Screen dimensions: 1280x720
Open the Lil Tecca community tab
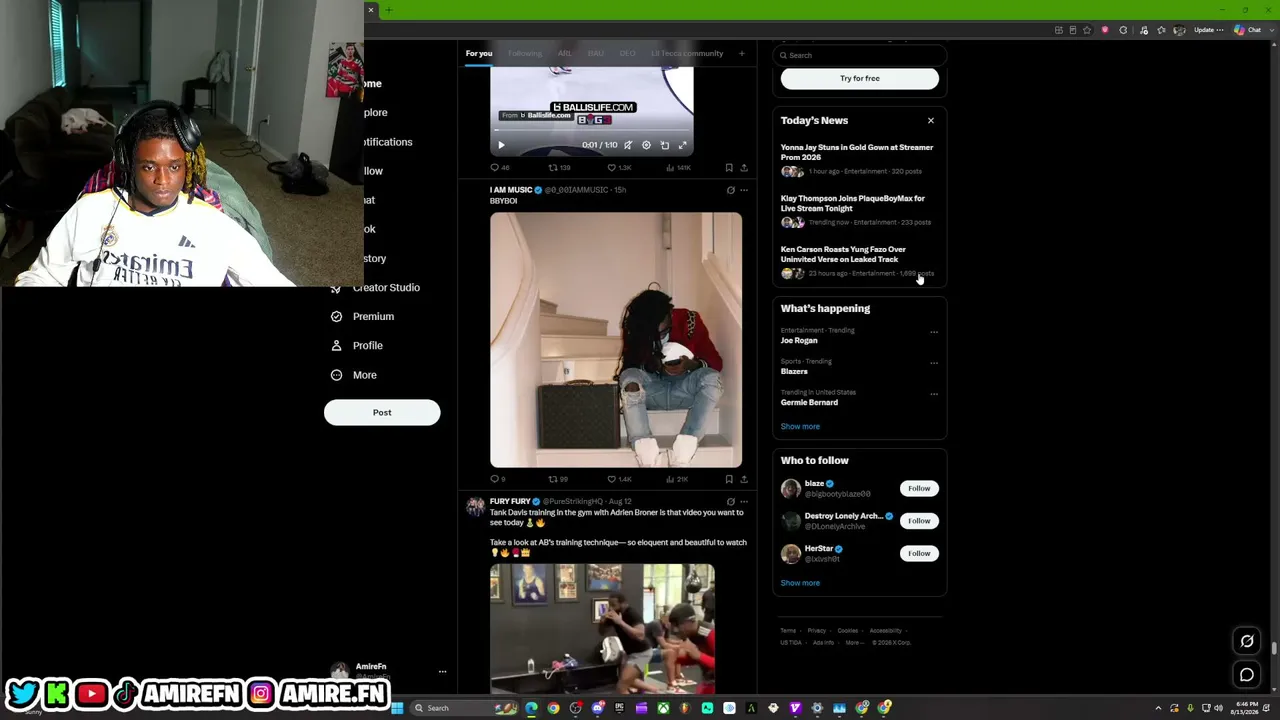[x=687, y=53]
